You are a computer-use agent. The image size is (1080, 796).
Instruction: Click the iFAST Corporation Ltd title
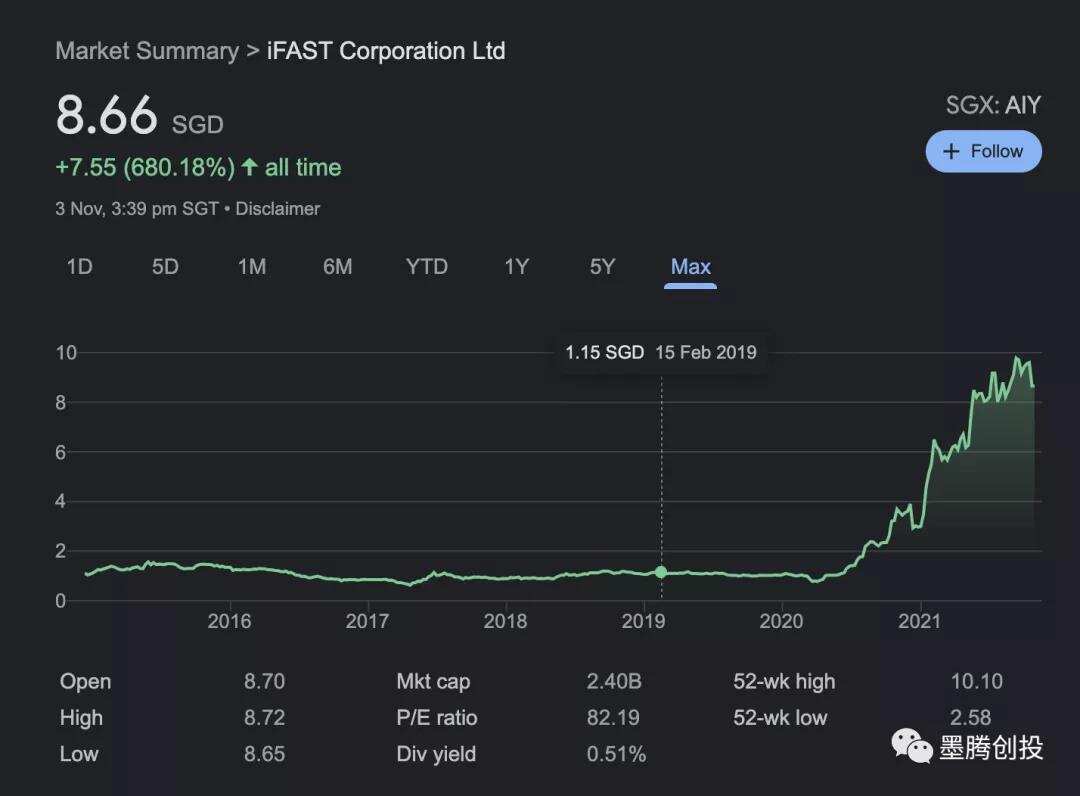[x=386, y=50]
